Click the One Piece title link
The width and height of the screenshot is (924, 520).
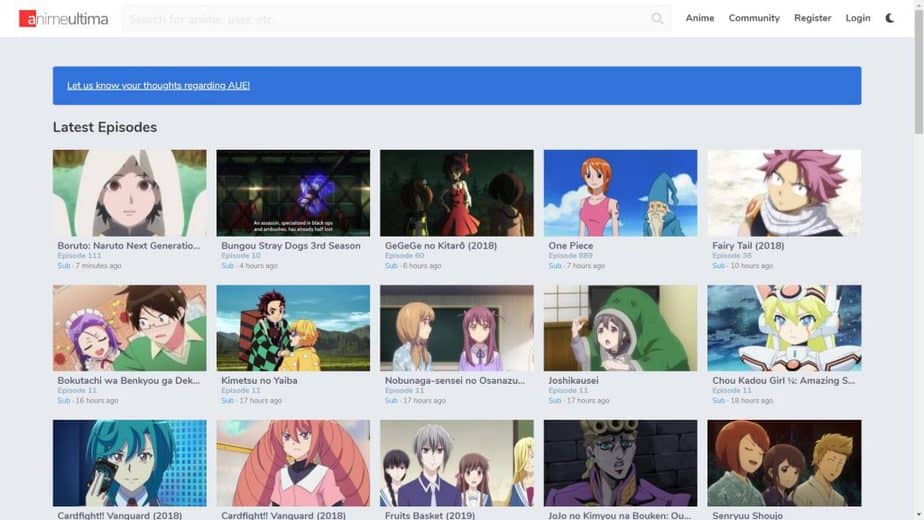(x=570, y=245)
